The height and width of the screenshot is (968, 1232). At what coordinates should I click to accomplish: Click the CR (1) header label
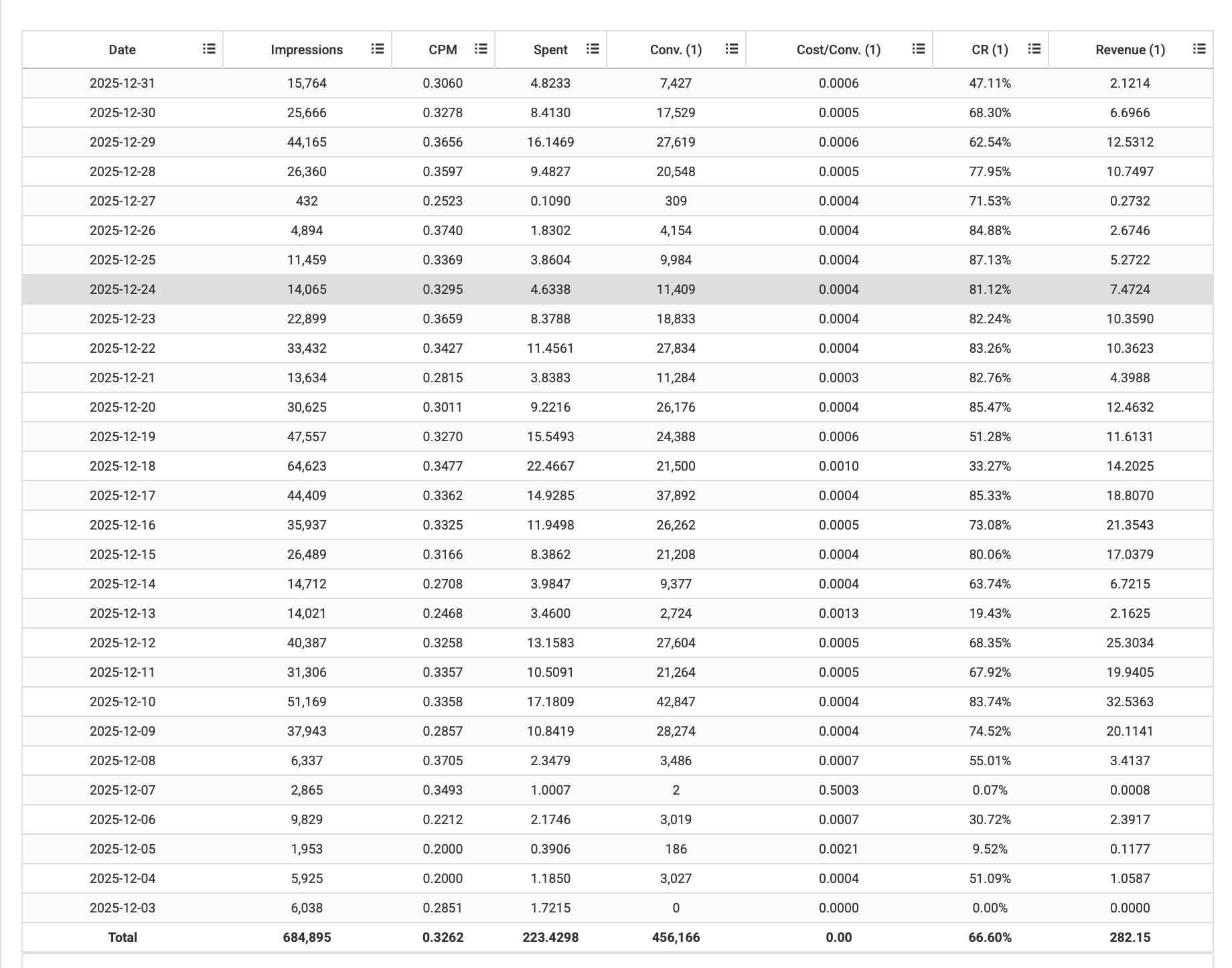pos(990,50)
